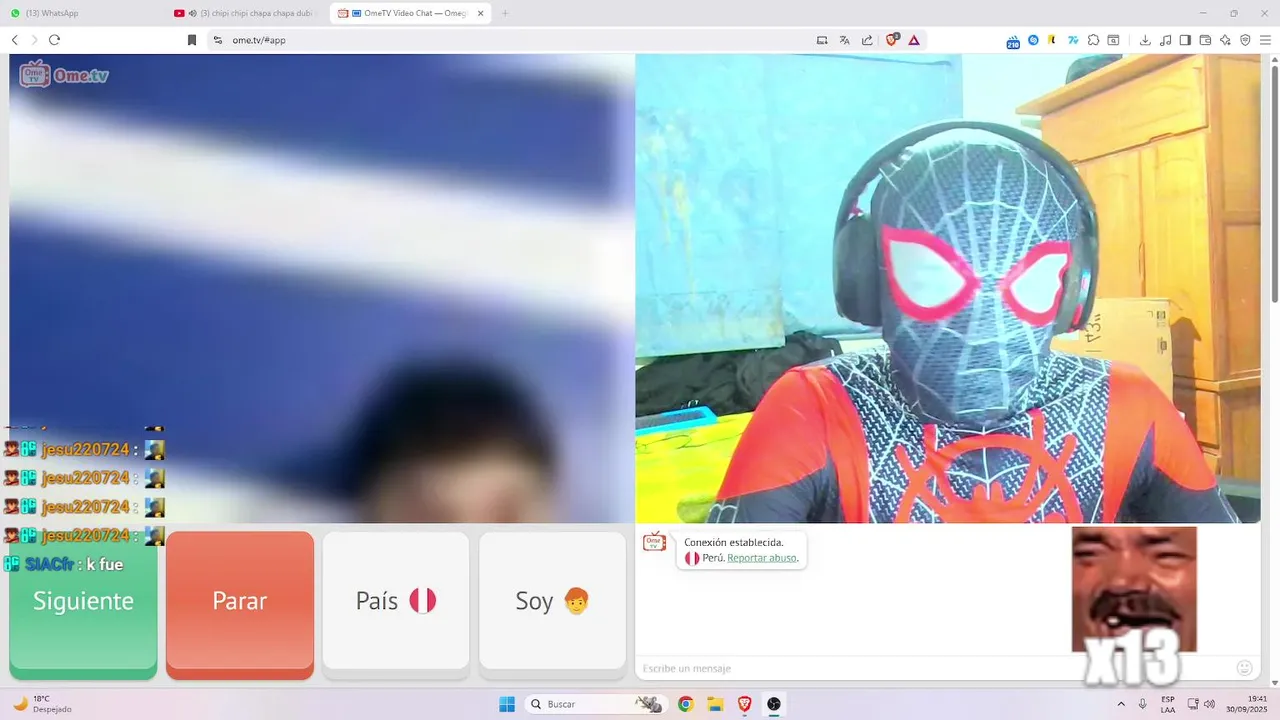Click the taskbar Buscar search box

point(596,704)
